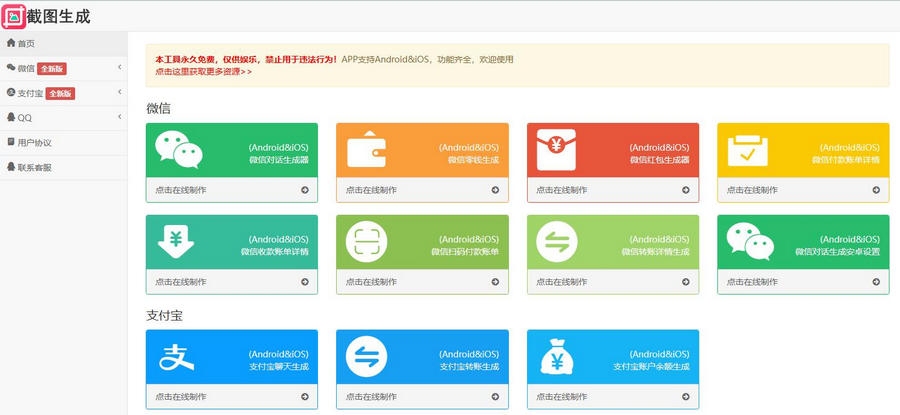Click the pink logo icon beside 截图生成
Screen dimensions: 900x415
[x=14, y=16]
